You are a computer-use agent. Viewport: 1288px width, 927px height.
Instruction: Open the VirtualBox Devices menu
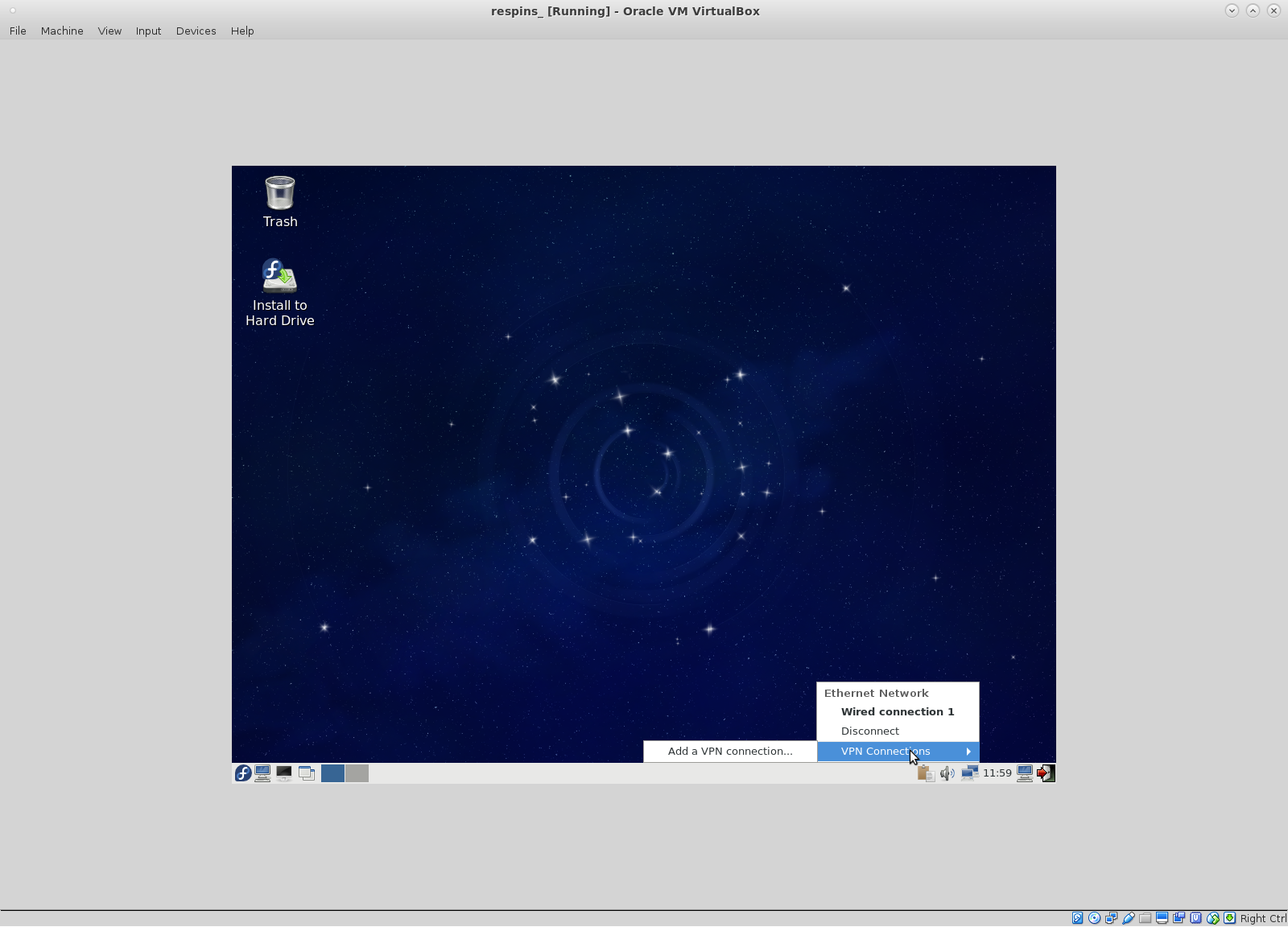196,31
